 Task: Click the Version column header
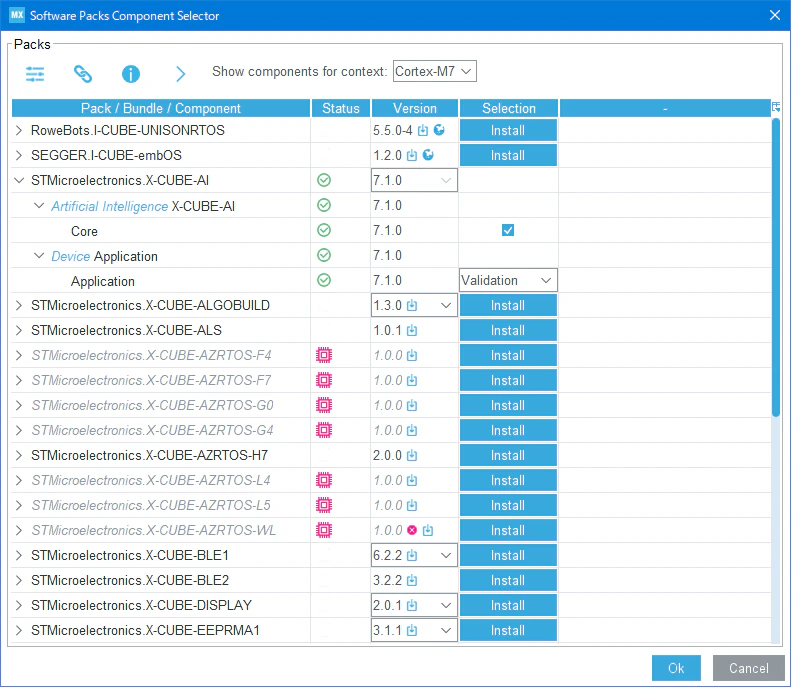tap(415, 108)
